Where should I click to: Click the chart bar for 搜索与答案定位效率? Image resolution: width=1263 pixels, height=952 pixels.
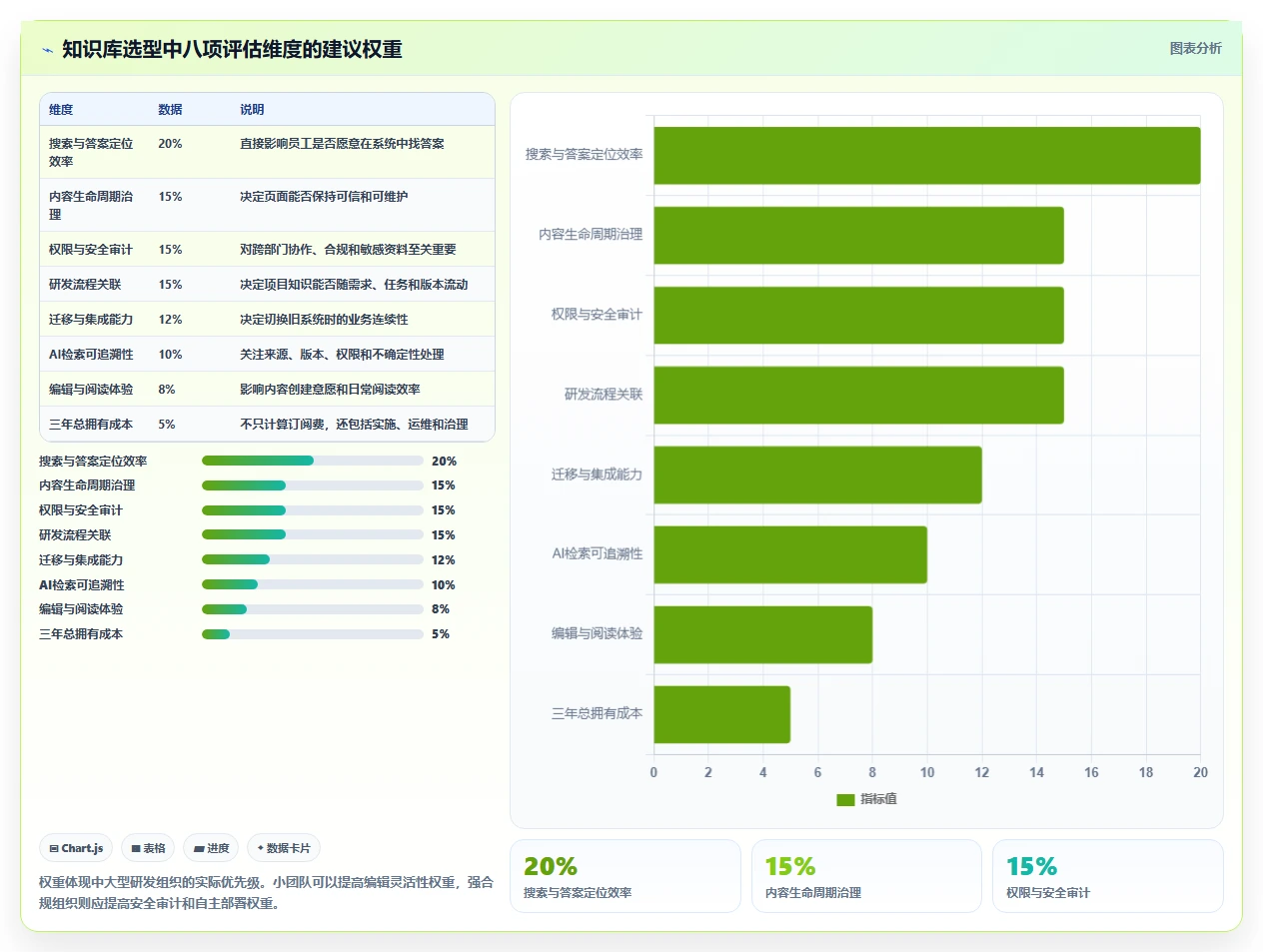[927, 156]
